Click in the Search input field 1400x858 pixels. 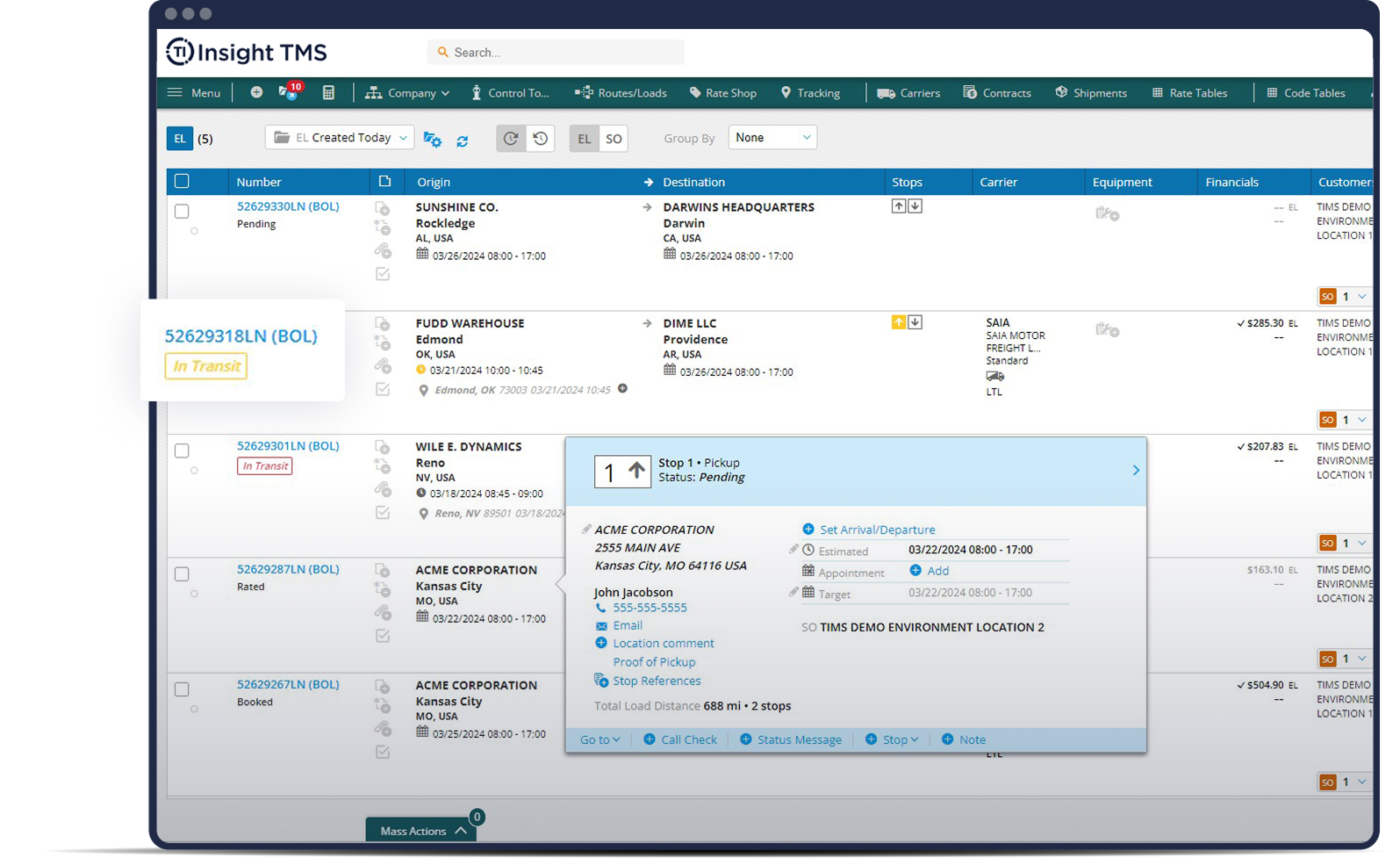pos(562,53)
